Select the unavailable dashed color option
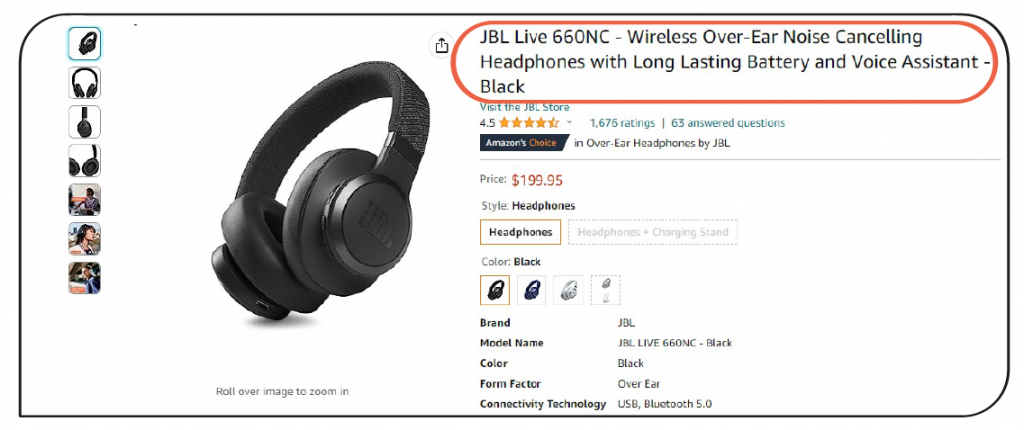Screen dimensions: 1024x430 click(x=606, y=289)
